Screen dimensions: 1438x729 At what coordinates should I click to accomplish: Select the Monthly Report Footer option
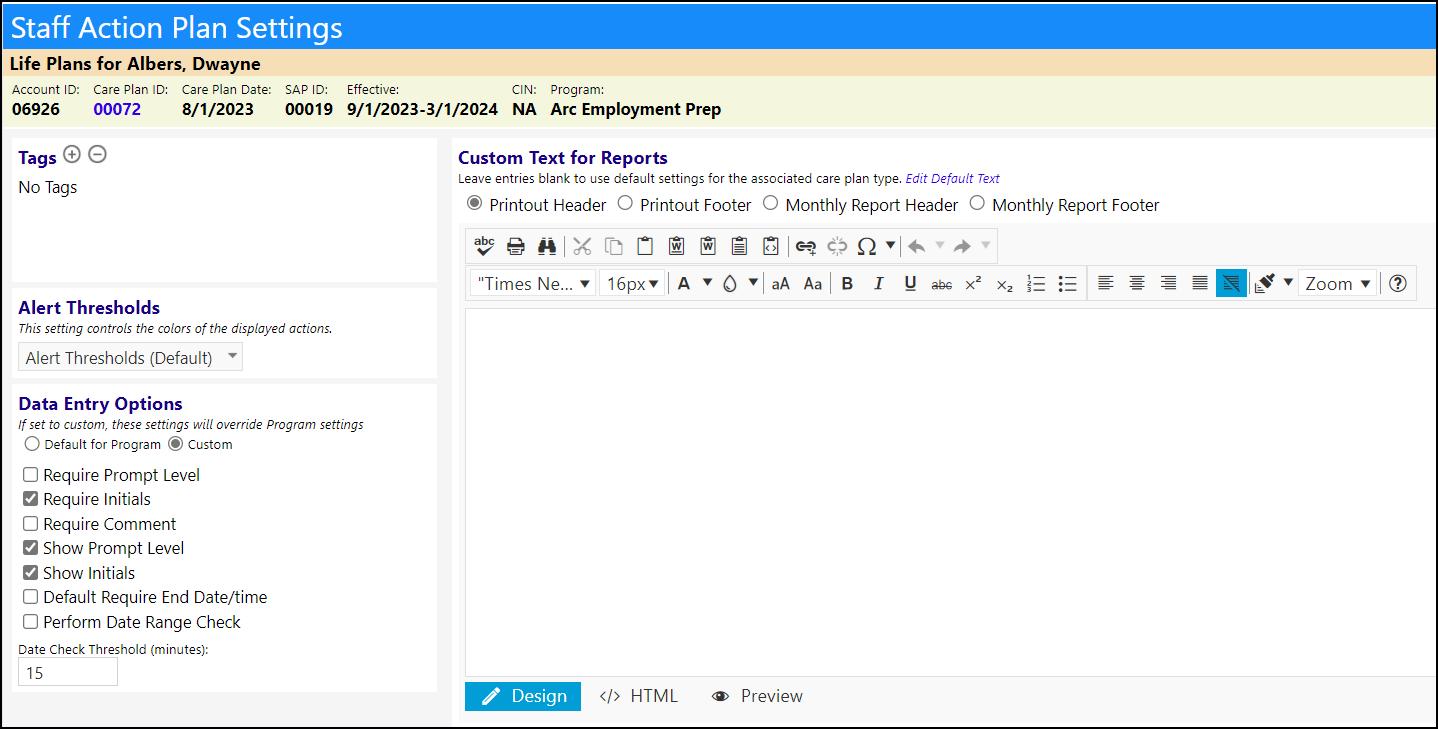click(977, 204)
